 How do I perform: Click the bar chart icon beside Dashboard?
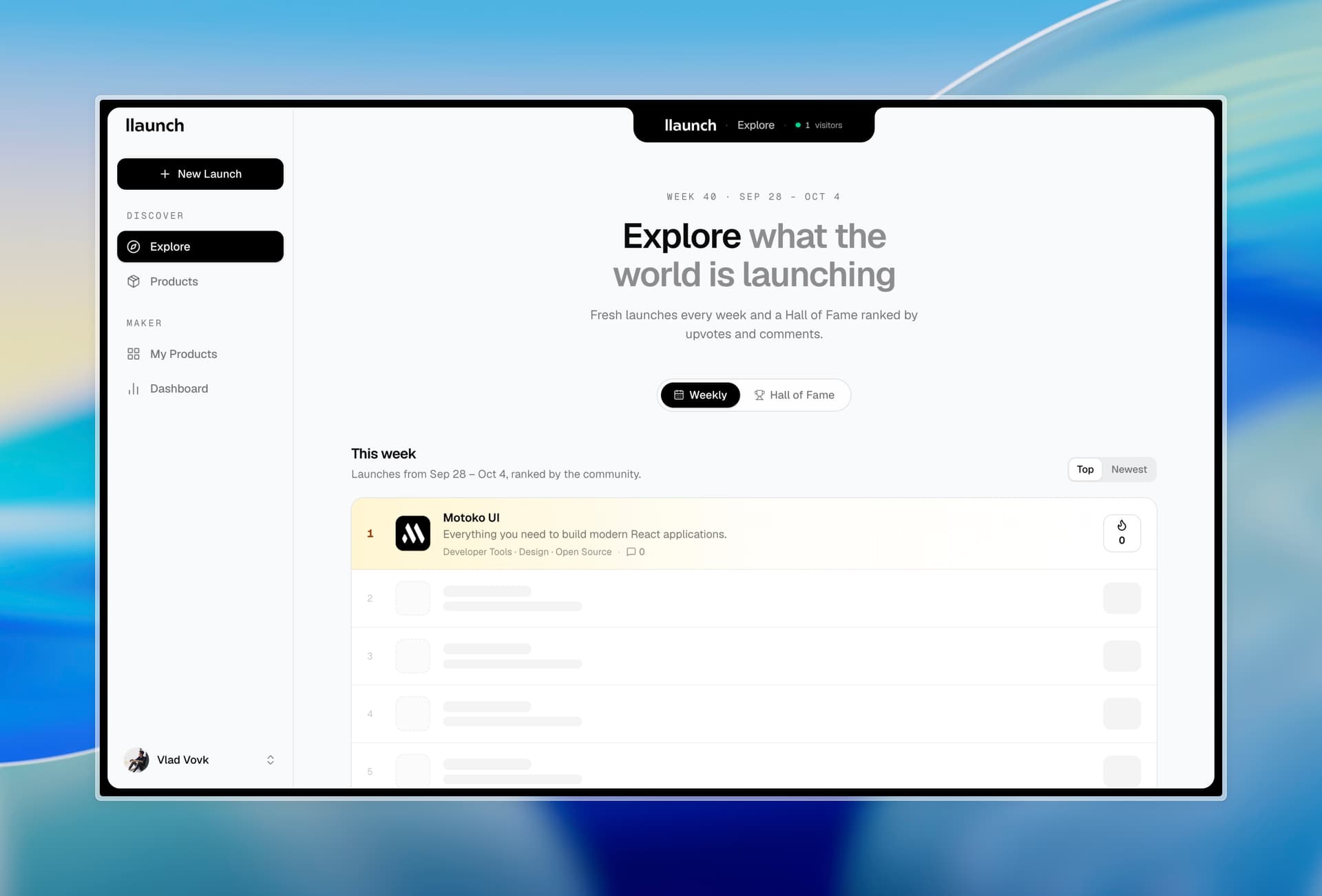point(134,389)
